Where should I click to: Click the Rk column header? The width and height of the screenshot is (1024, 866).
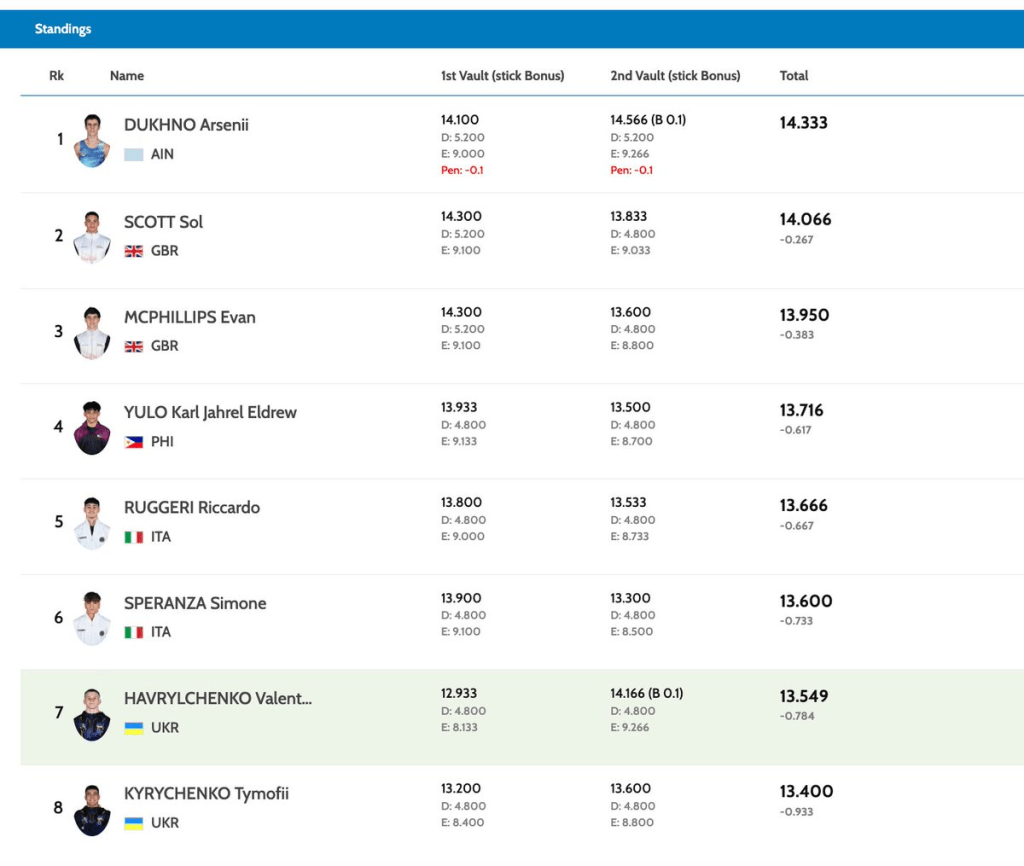point(56,76)
